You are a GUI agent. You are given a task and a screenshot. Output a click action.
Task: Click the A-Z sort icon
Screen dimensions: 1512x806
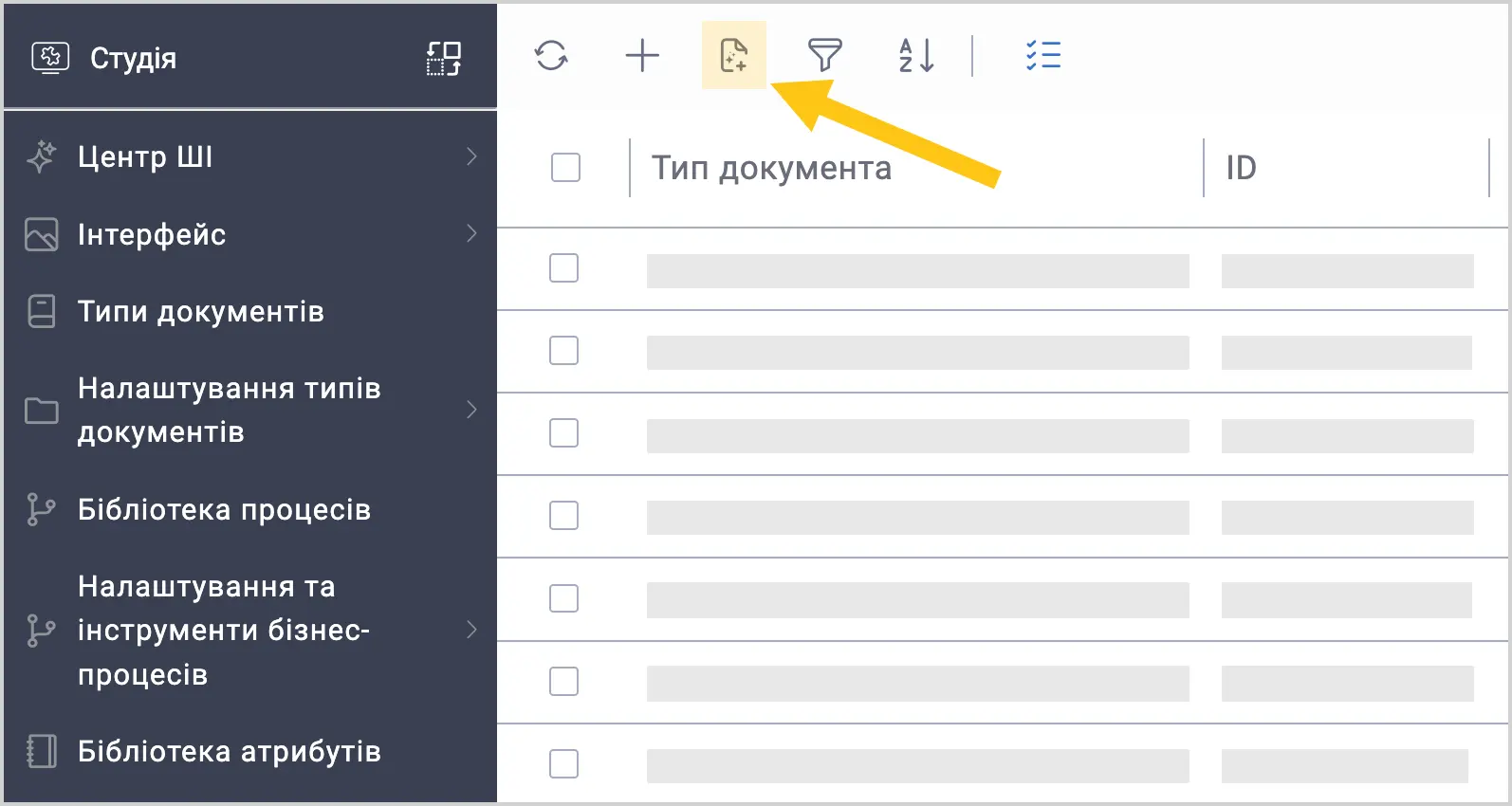(916, 55)
